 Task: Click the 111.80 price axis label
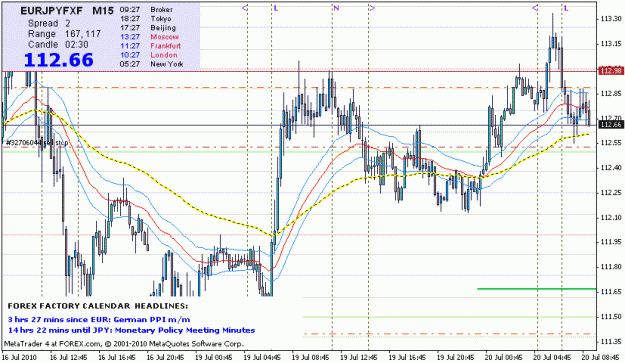coord(611,267)
